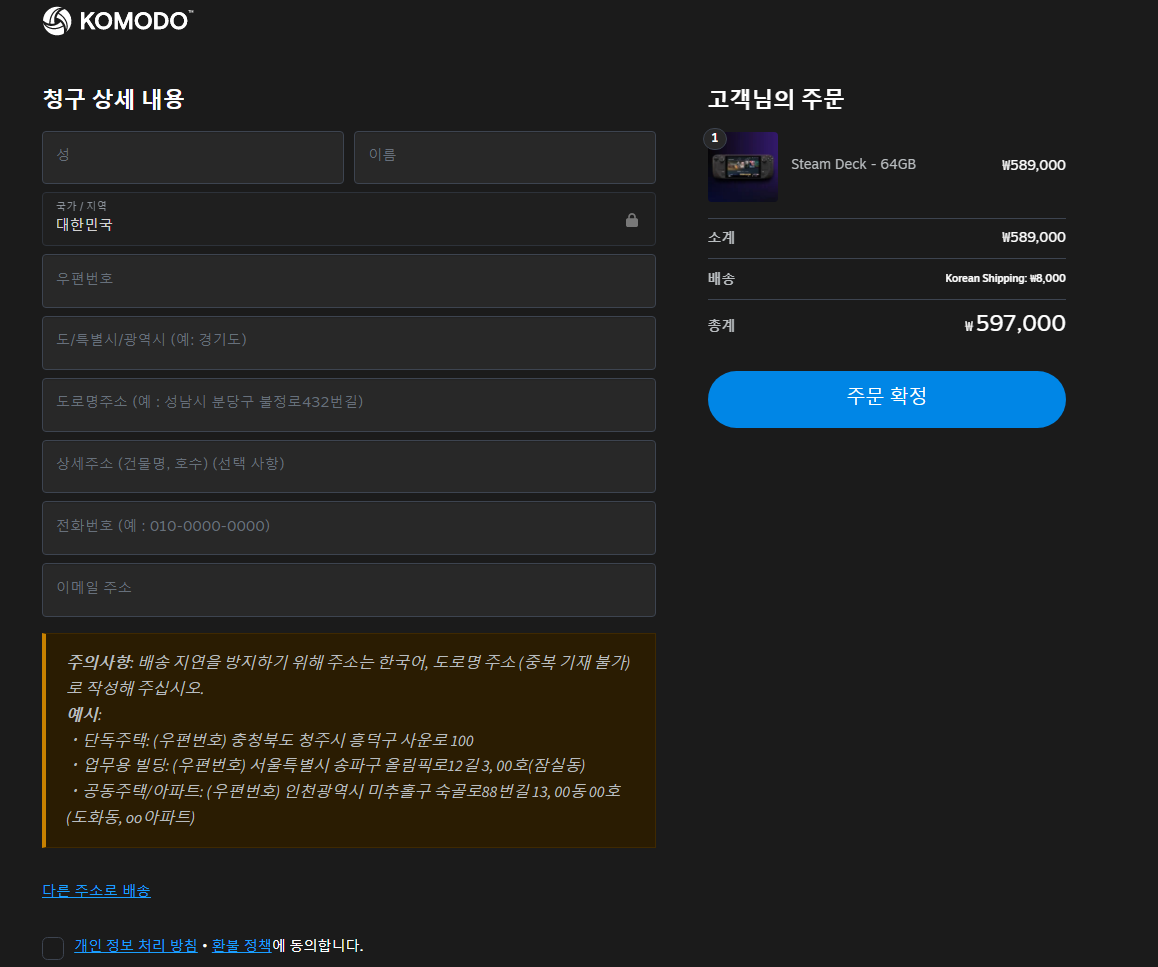Click the 이름 first name field
This screenshot has height=967, width=1158.
tap(504, 157)
